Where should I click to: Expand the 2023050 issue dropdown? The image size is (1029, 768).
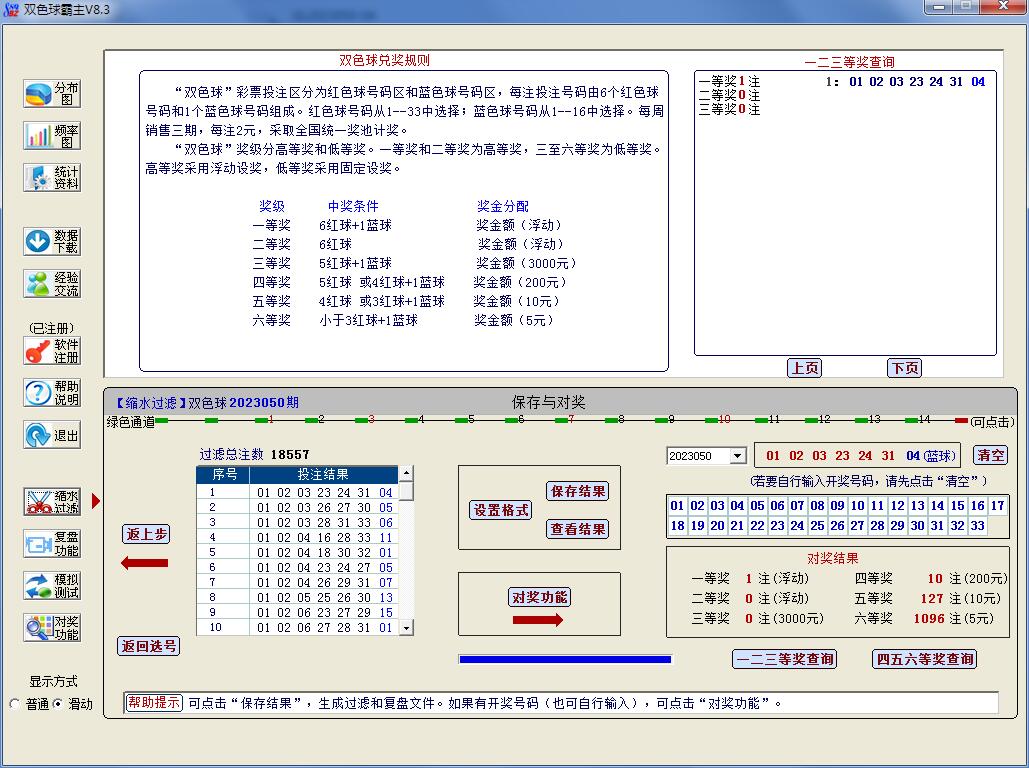(x=738, y=456)
